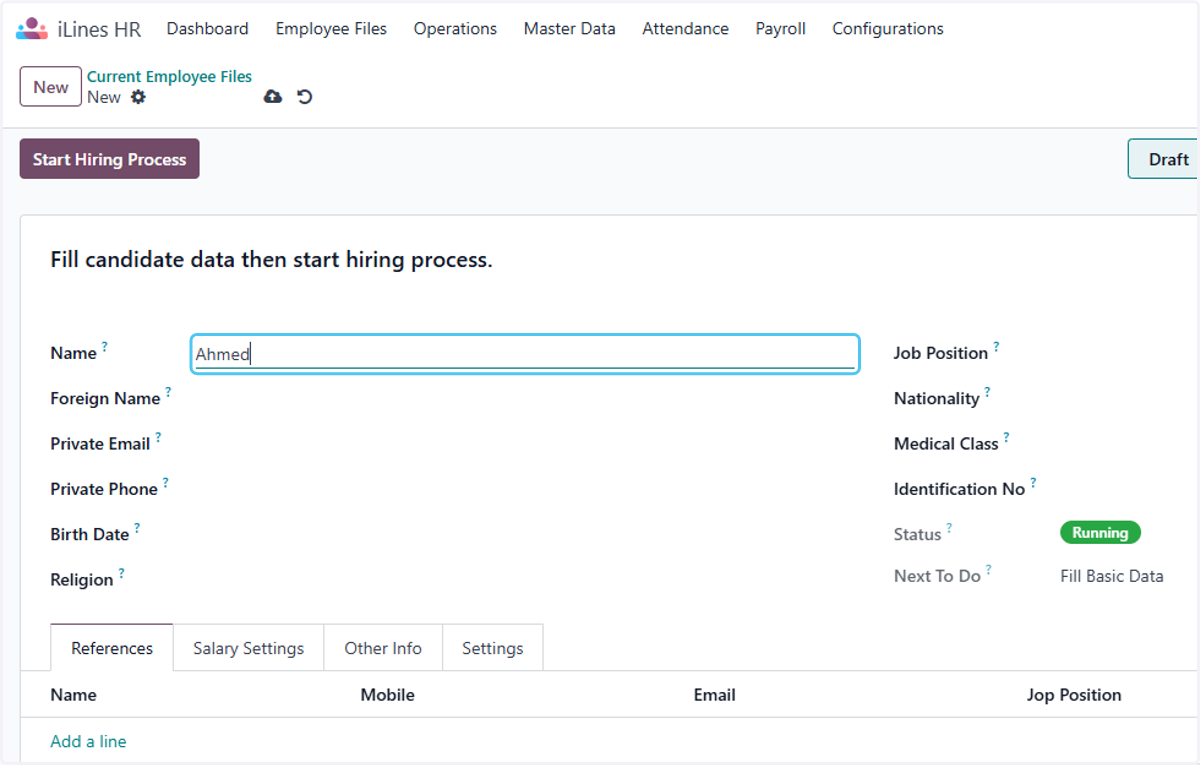Select the Draft status stage
Viewport: 1200px width, 765px height.
pos(1165,159)
